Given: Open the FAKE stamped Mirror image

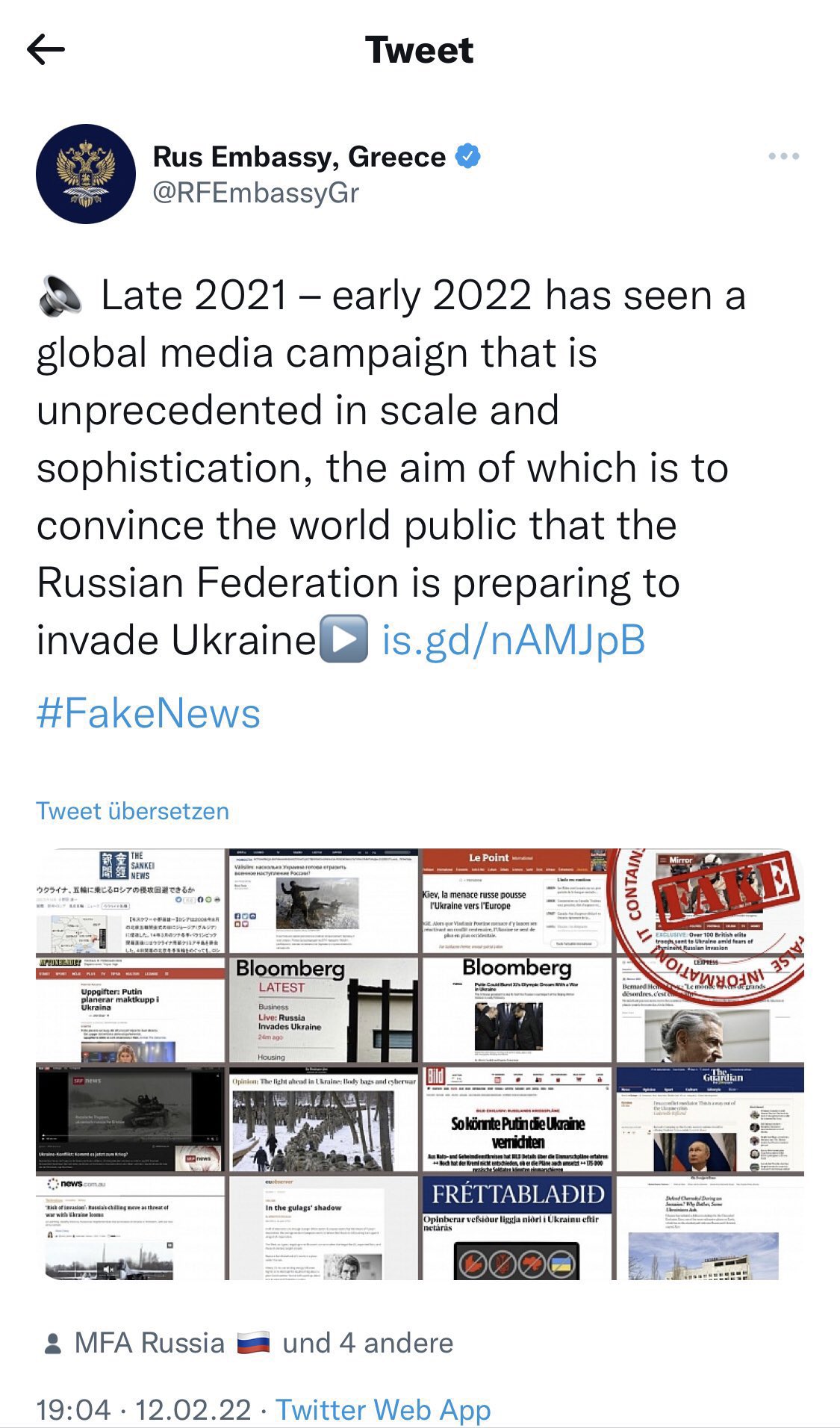Looking at the screenshot, I should (x=709, y=901).
